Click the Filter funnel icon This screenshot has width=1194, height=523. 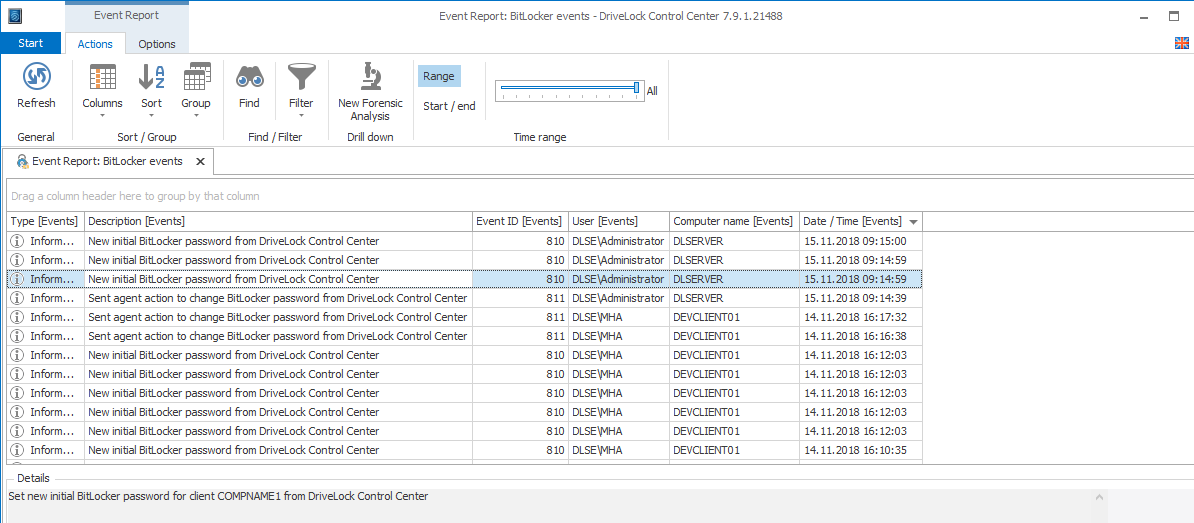point(301,78)
